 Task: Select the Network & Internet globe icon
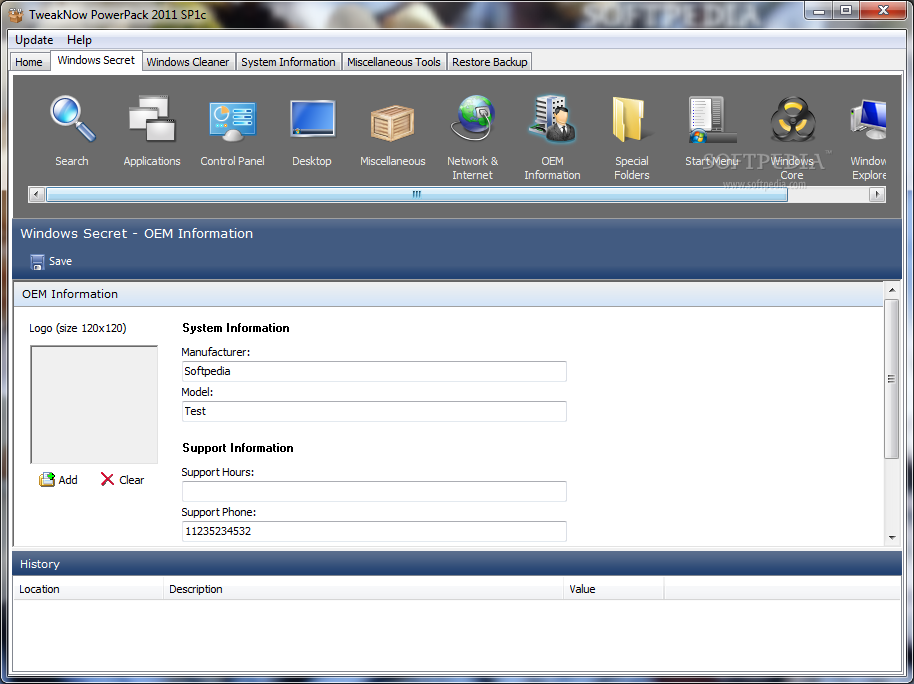click(473, 118)
